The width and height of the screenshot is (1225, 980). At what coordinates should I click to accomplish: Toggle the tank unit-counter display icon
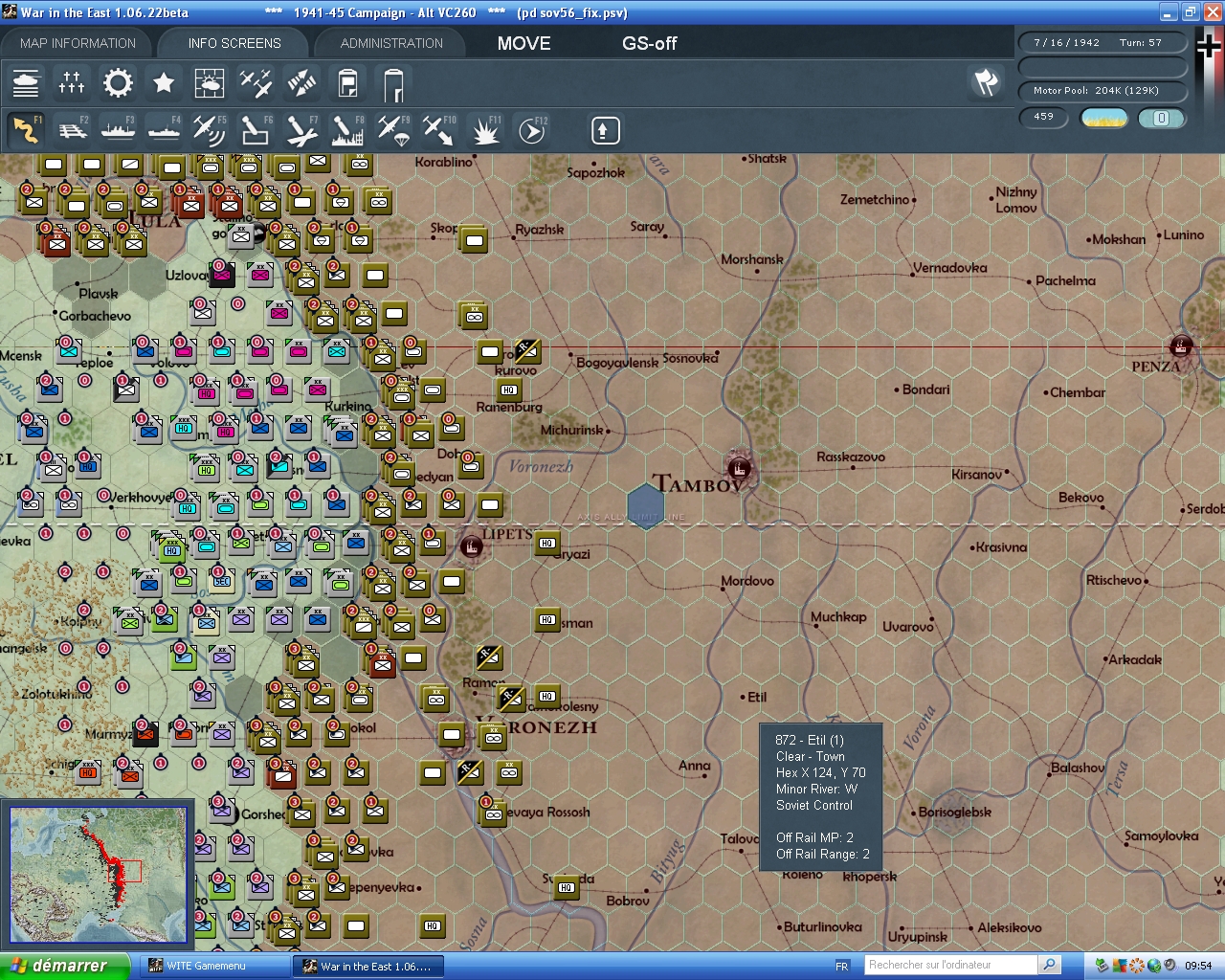coord(26,83)
